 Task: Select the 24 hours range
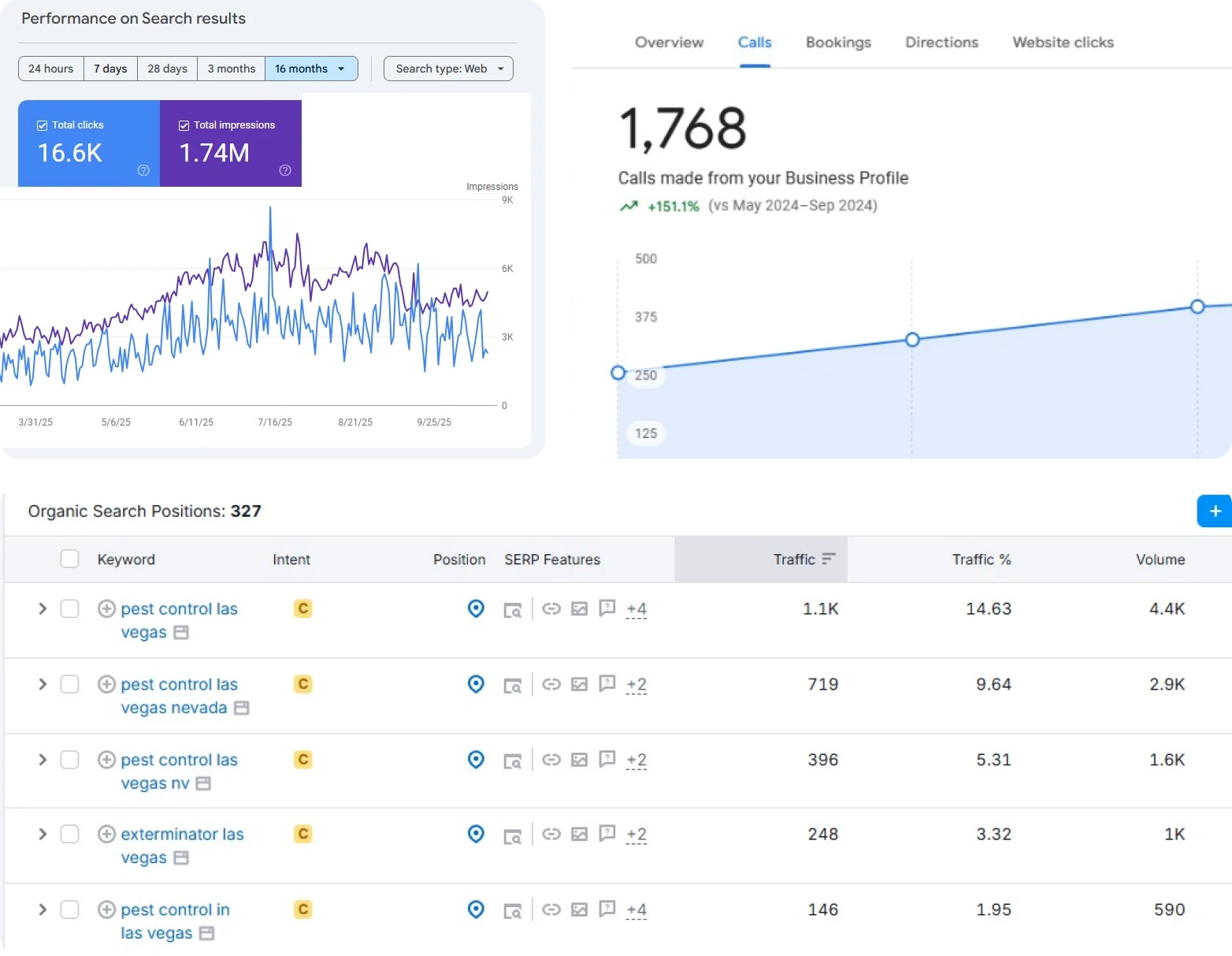[x=51, y=69]
